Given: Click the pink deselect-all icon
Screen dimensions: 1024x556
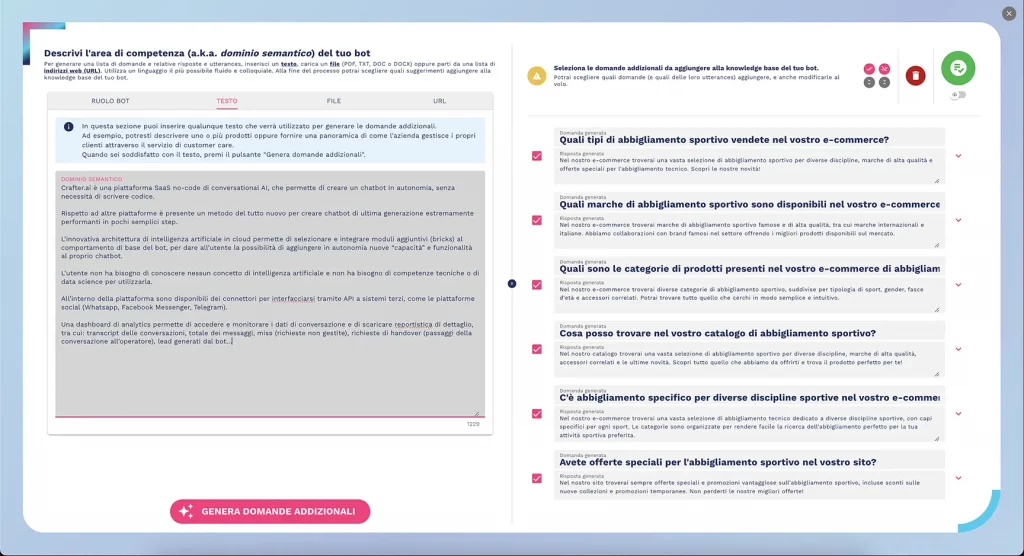Looking at the screenshot, I should [x=884, y=69].
